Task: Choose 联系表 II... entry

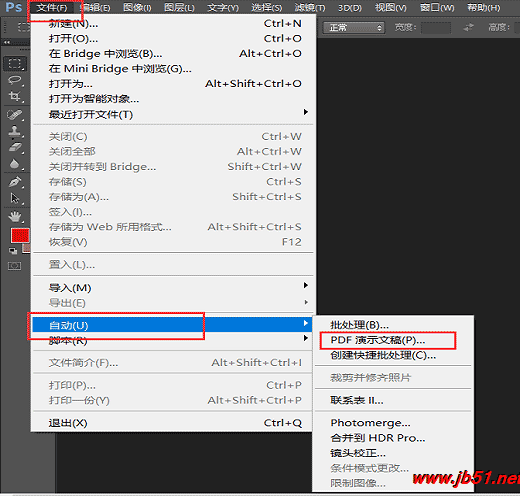Action: point(393,400)
